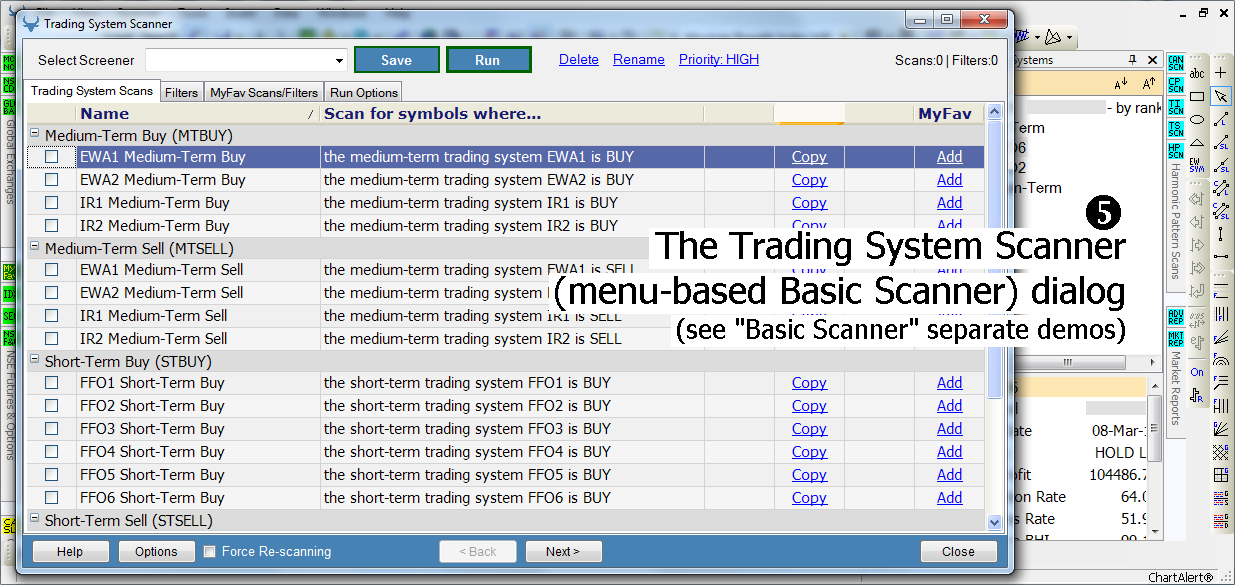Select the vertical line segment tool
The width and height of the screenshot is (1235, 585).
(x=1220, y=234)
